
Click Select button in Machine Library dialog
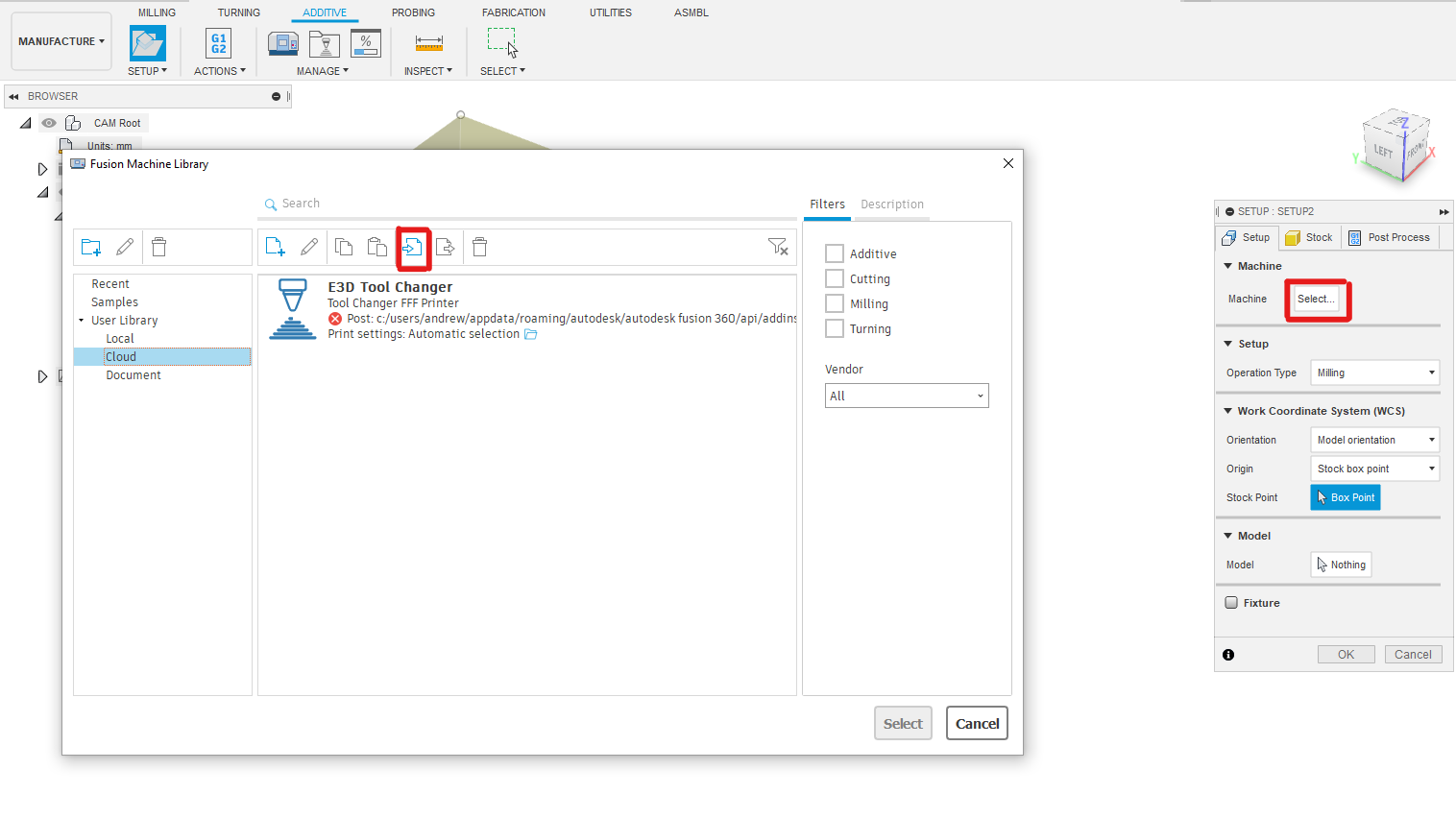pos(903,724)
